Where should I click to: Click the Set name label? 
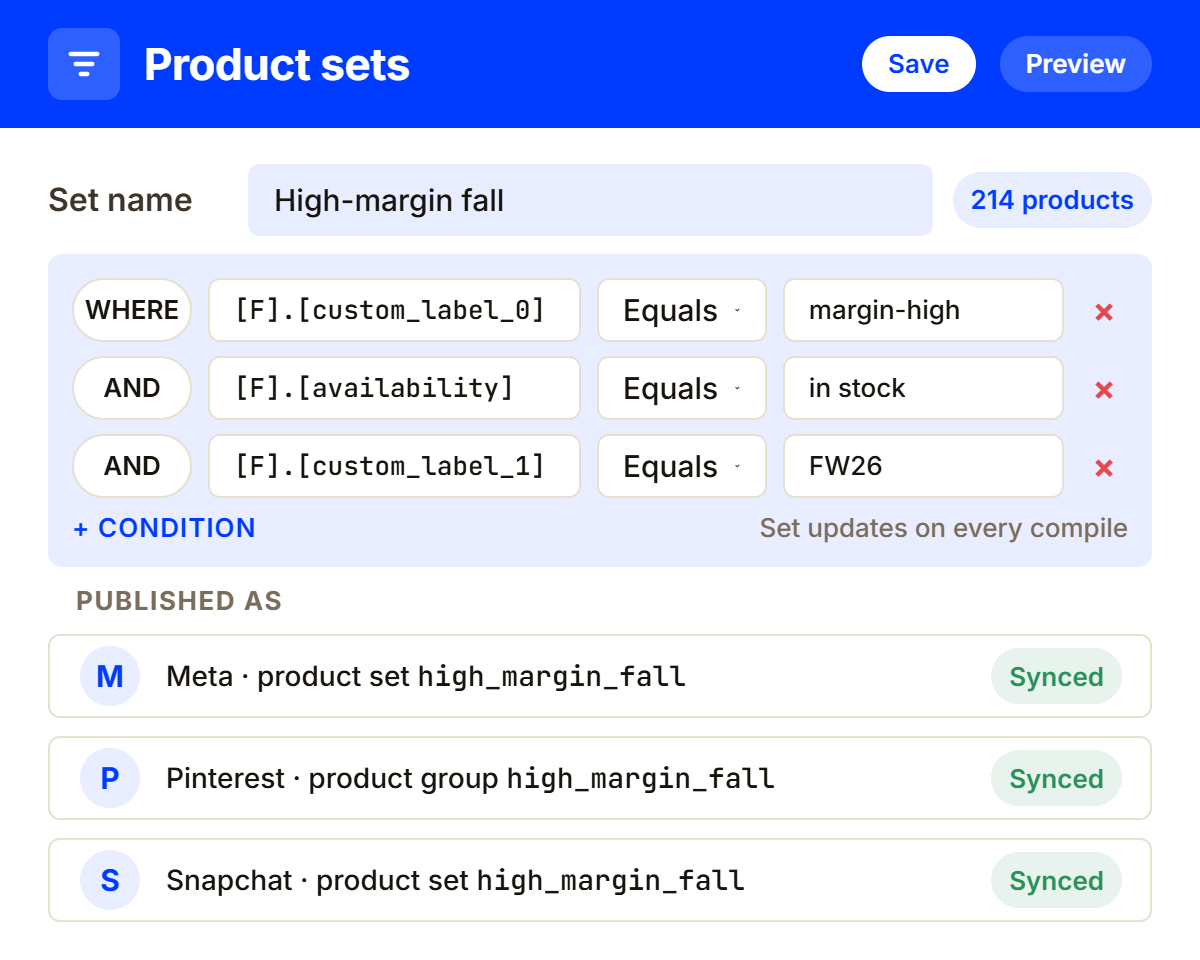coord(120,200)
